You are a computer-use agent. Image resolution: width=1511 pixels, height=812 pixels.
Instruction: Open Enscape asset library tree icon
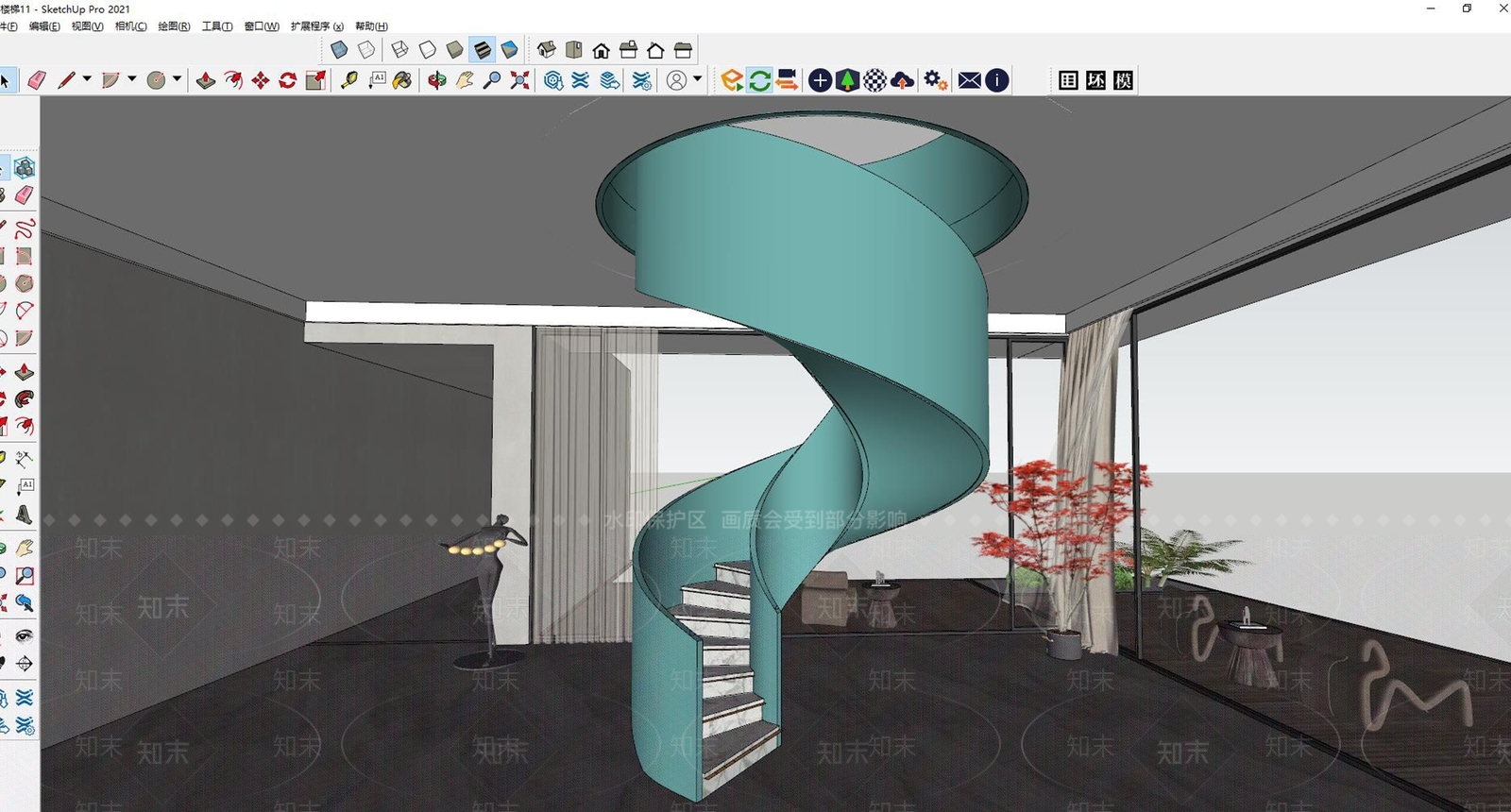pyautogui.click(x=847, y=80)
